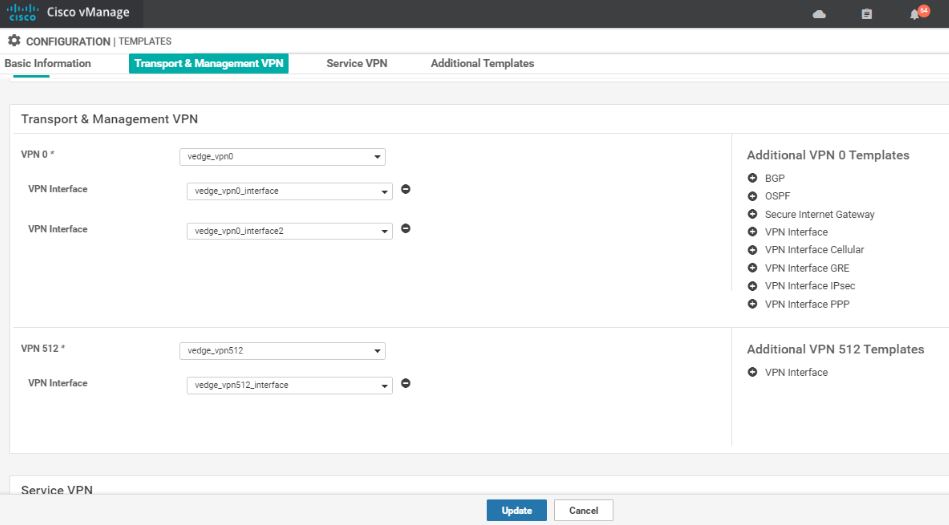Open the vedge_vpn0_interface2 dropdown
949x525 pixels.
(x=290, y=231)
